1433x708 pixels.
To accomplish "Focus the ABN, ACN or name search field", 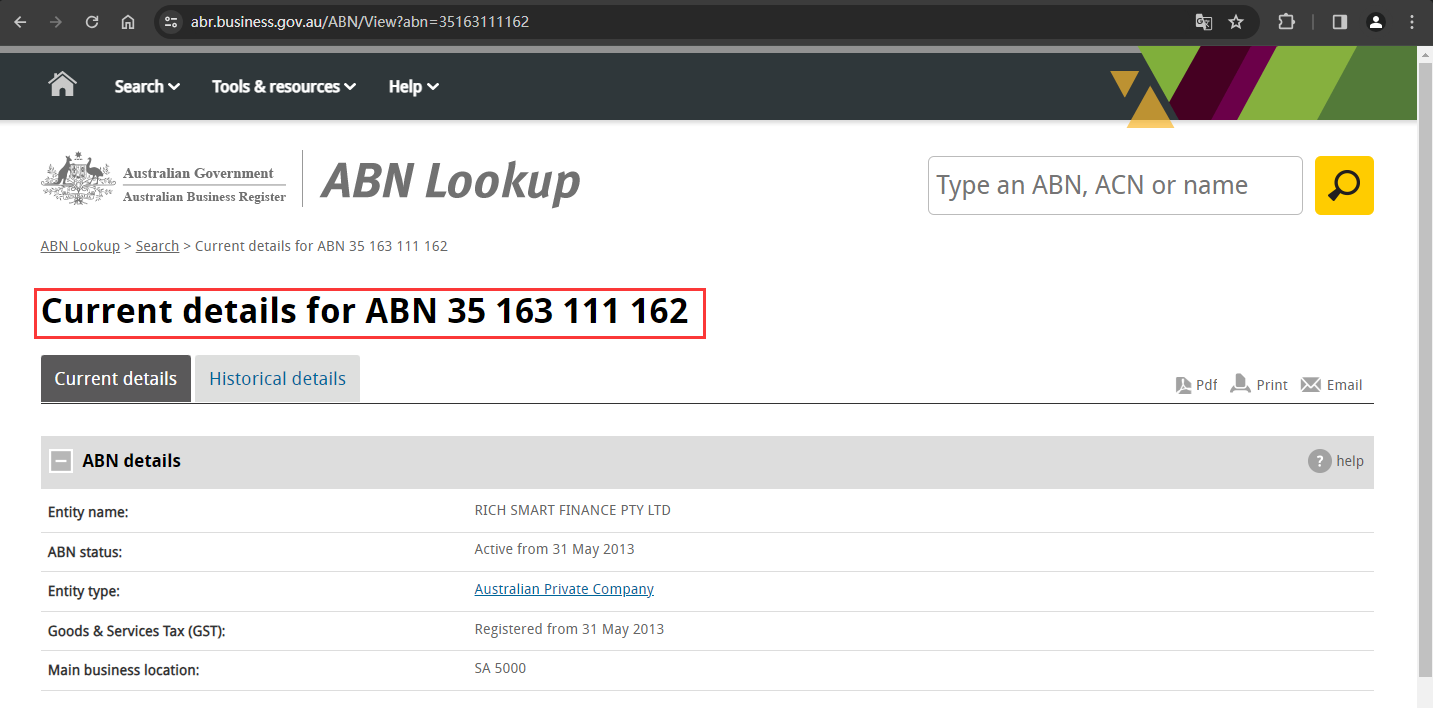I will pos(1115,185).
